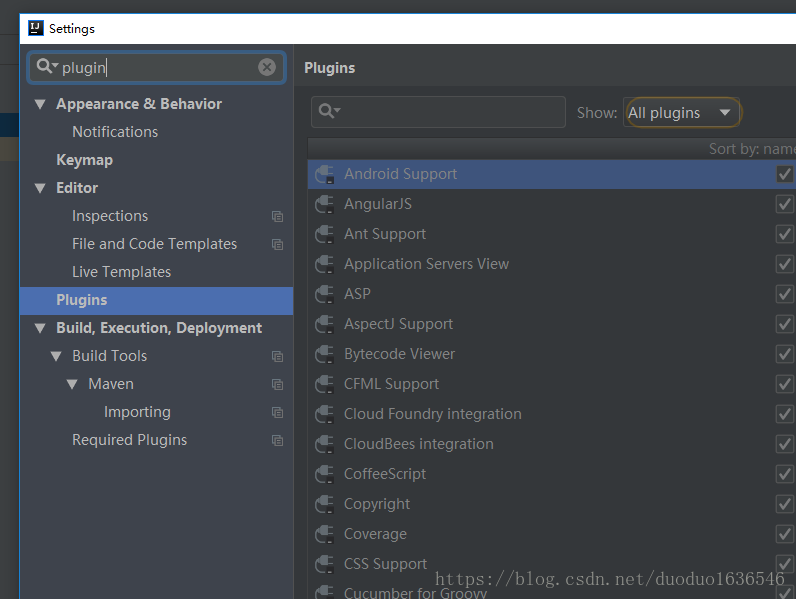Open the Keymap settings page
The width and height of the screenshot is (796, 599).
point(84,160)
